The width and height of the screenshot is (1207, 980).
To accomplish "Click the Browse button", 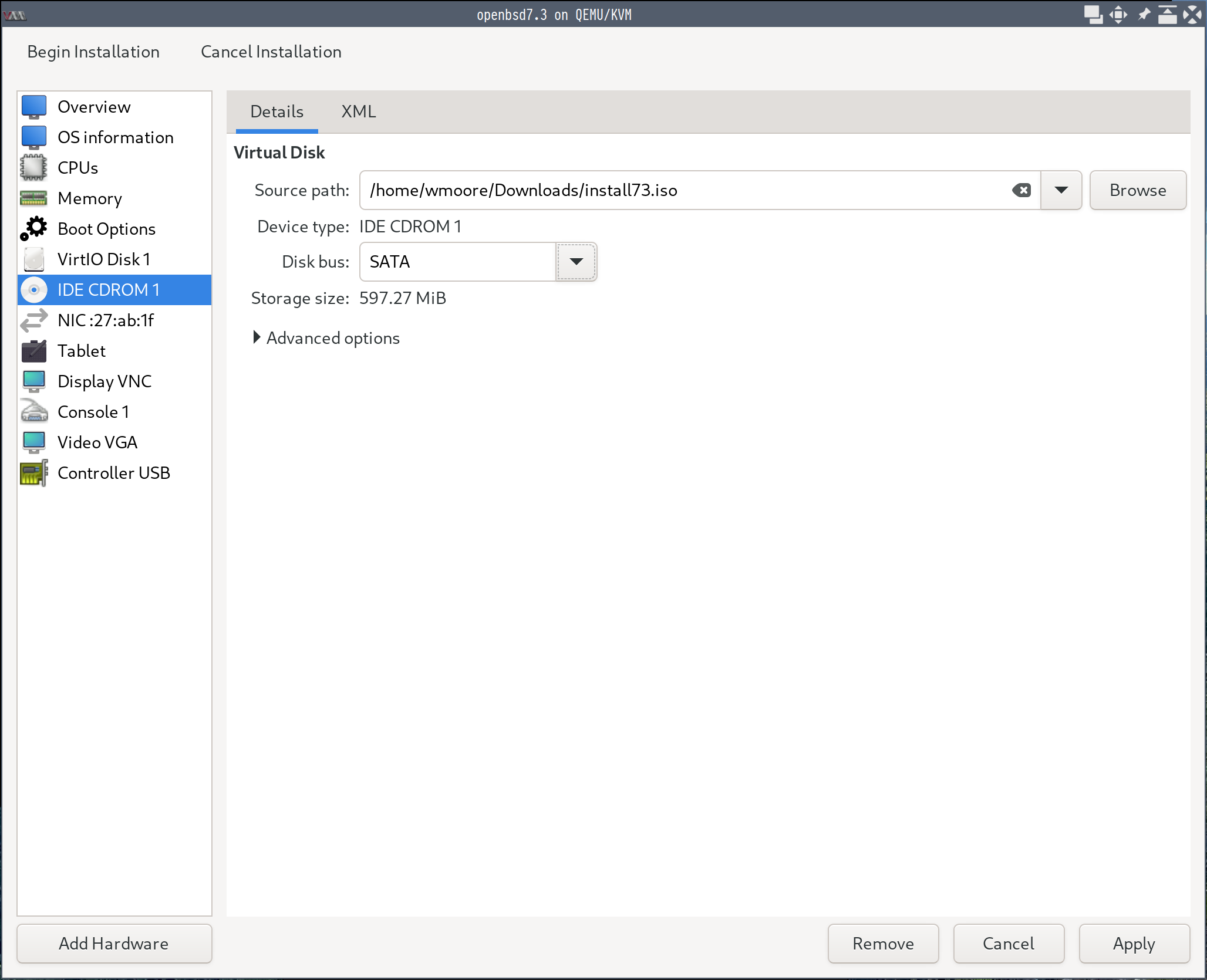I will pyautogui.click(x=1138, y=190).
